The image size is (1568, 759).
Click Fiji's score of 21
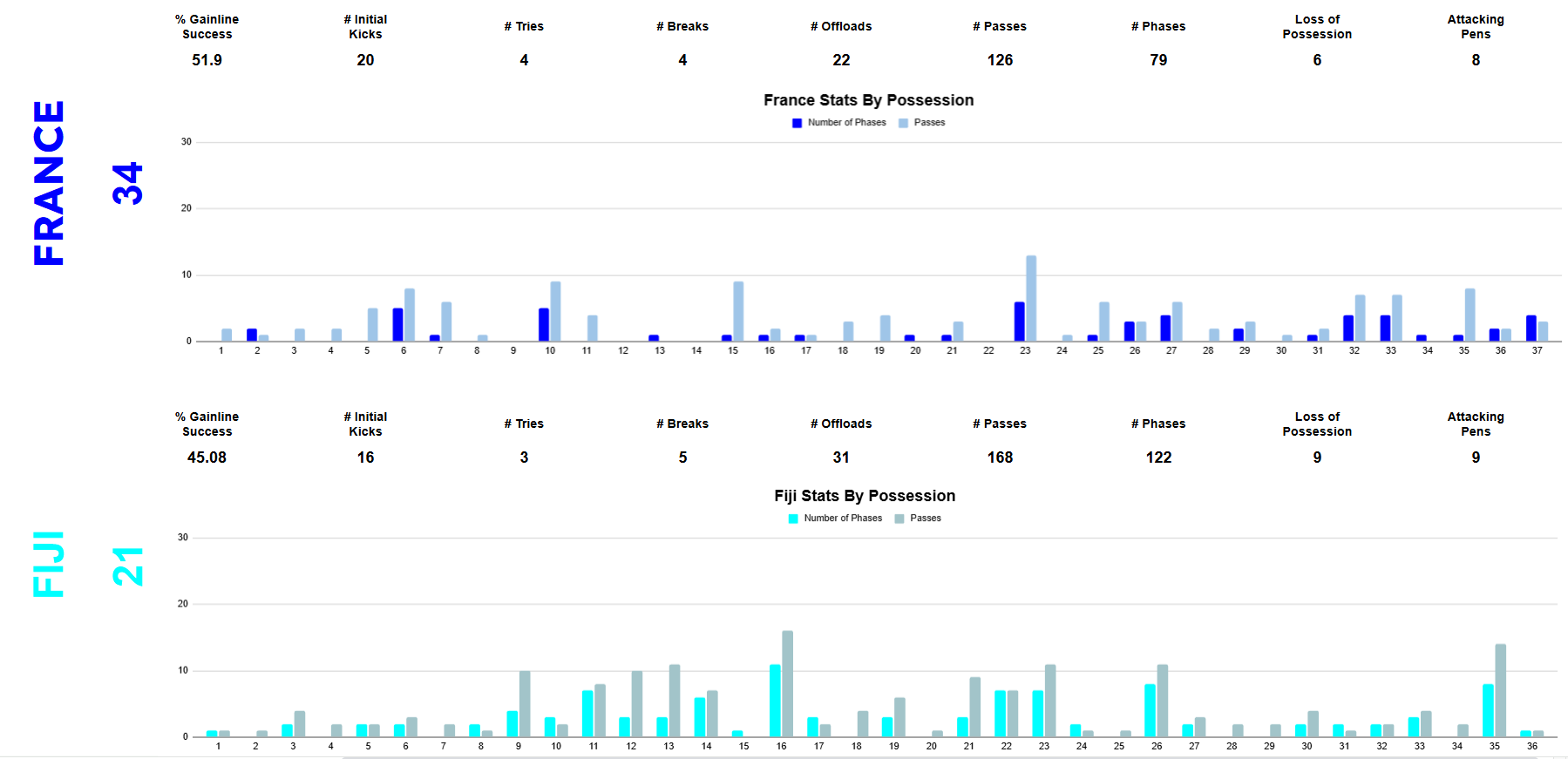coord(127,566)
